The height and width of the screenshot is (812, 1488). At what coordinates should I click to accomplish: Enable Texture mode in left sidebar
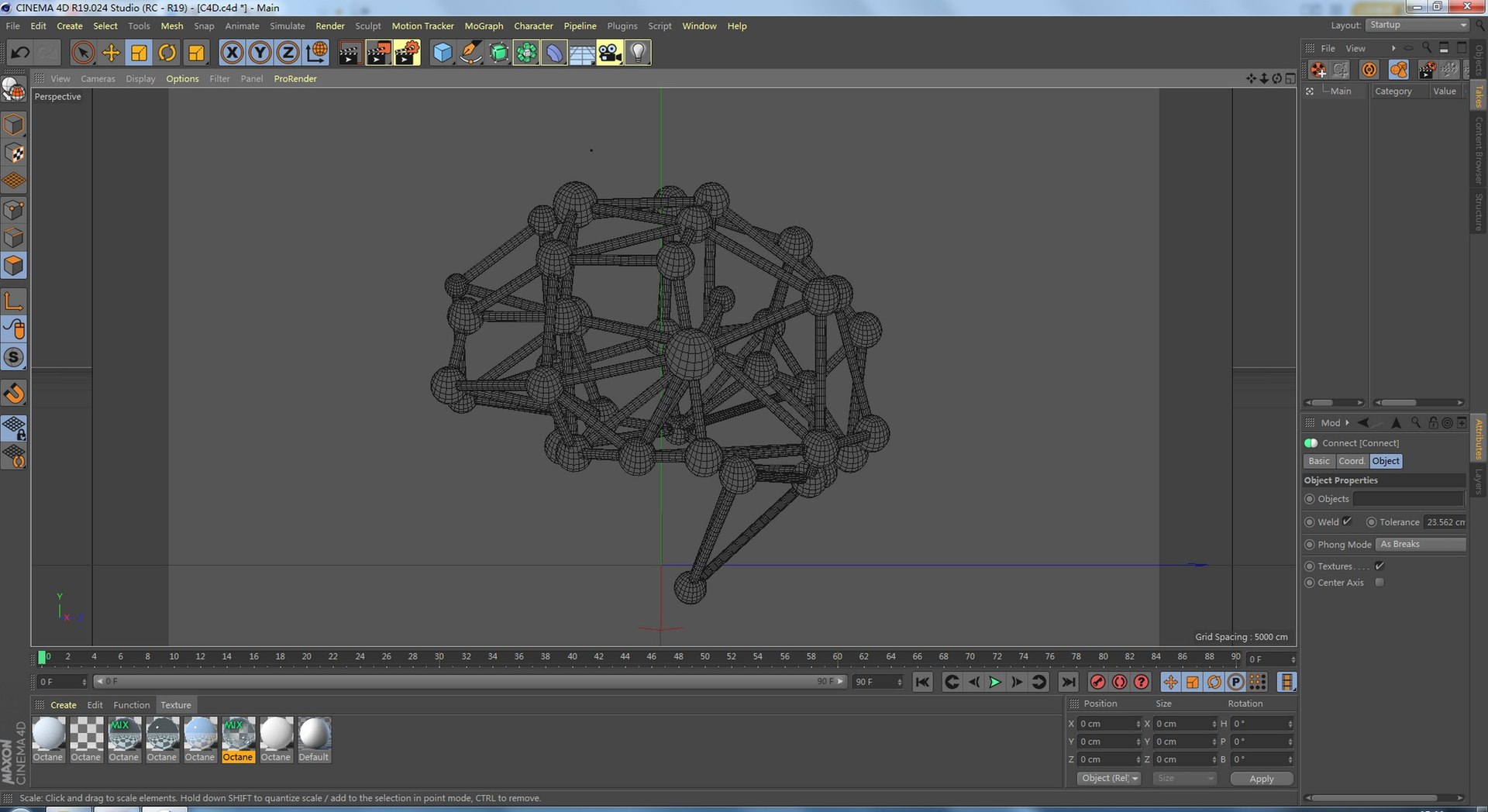coord(14,153)
